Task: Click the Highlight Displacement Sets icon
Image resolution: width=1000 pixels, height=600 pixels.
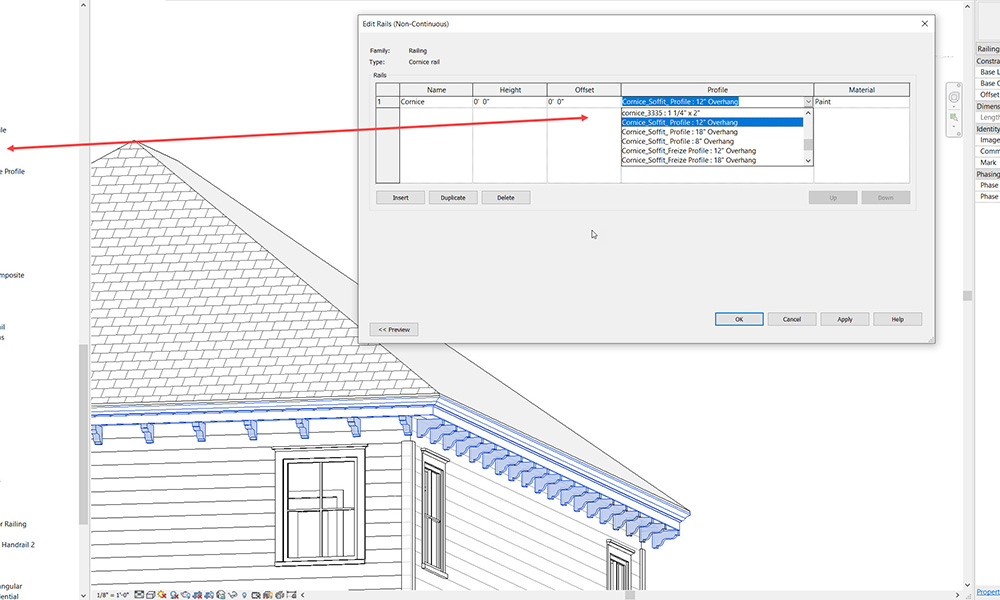Action: (279, 595)
